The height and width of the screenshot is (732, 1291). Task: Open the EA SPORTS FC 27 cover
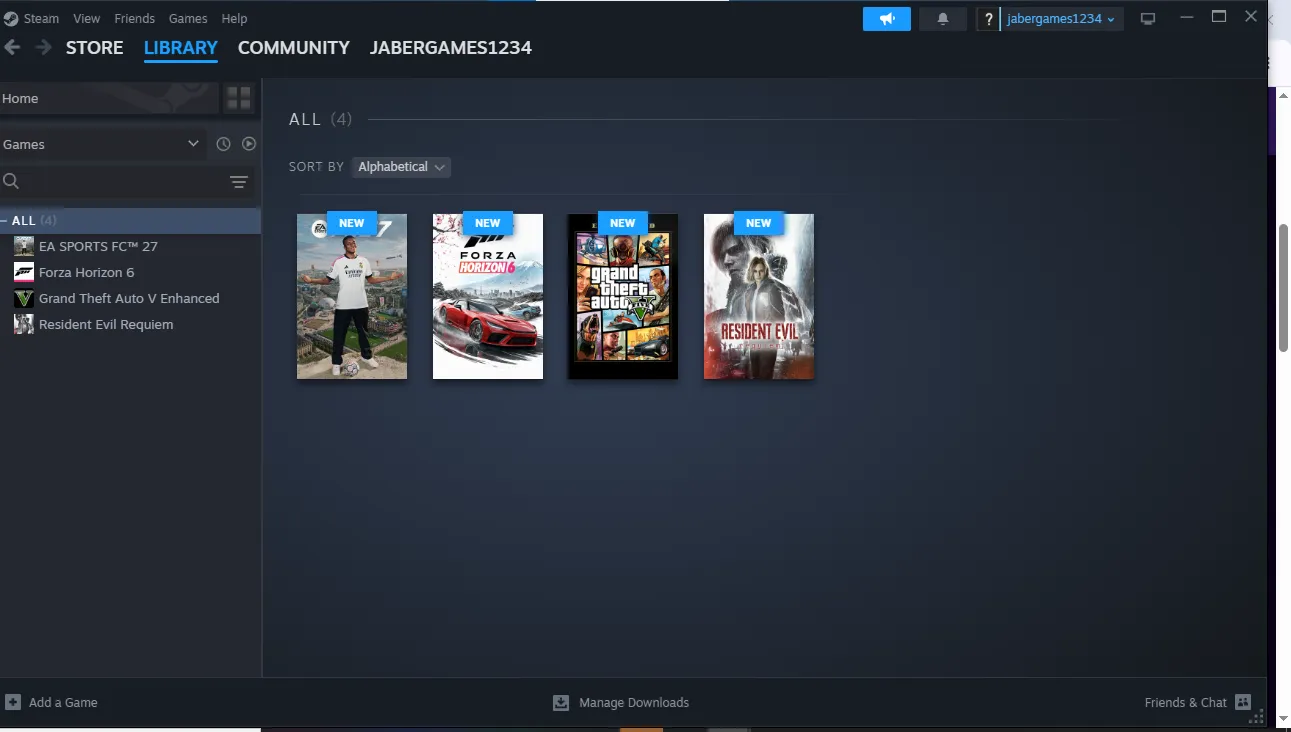[352, 296]
